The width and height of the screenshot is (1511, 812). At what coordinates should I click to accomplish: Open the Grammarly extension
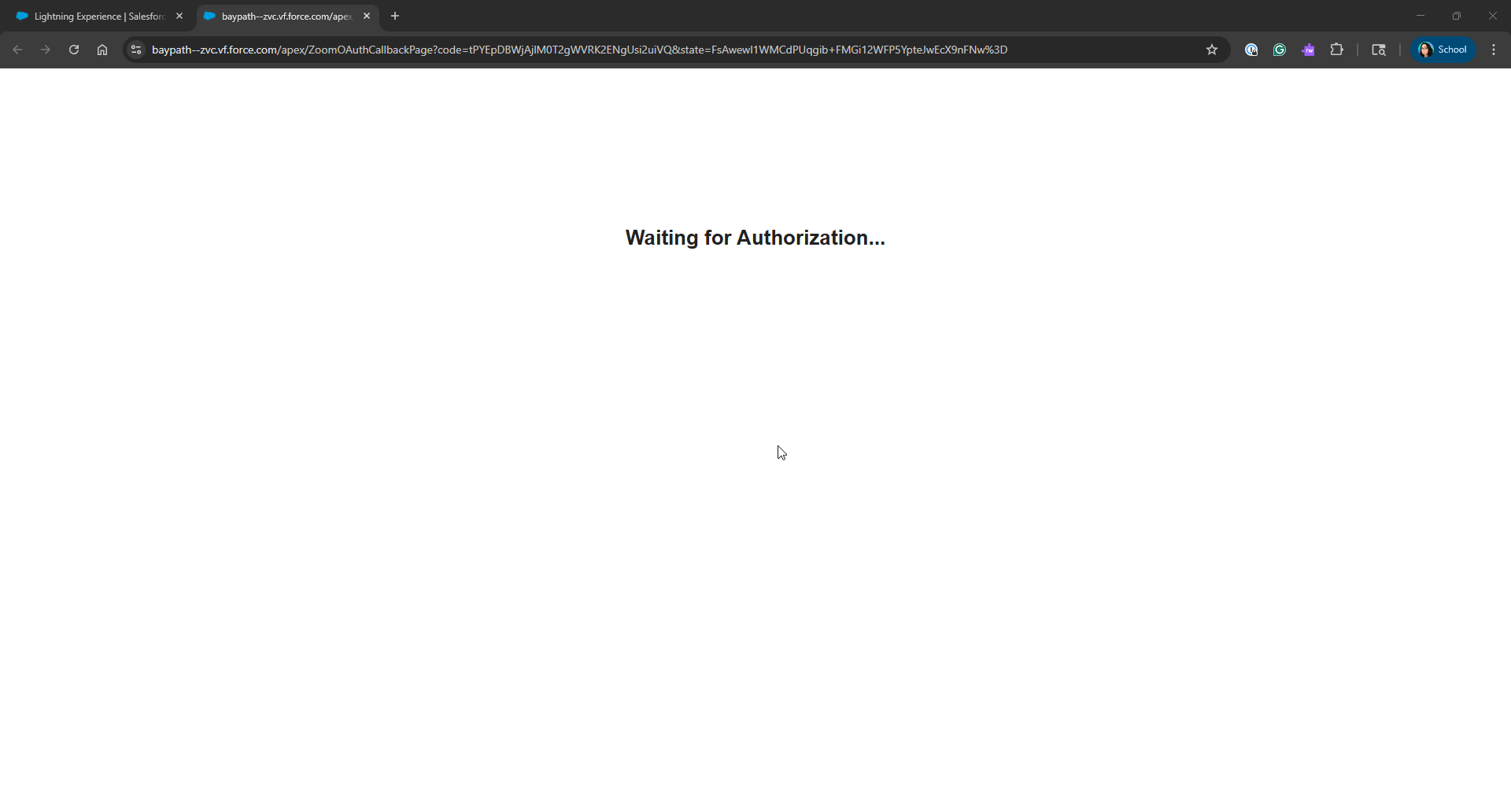pos(1280,50)
